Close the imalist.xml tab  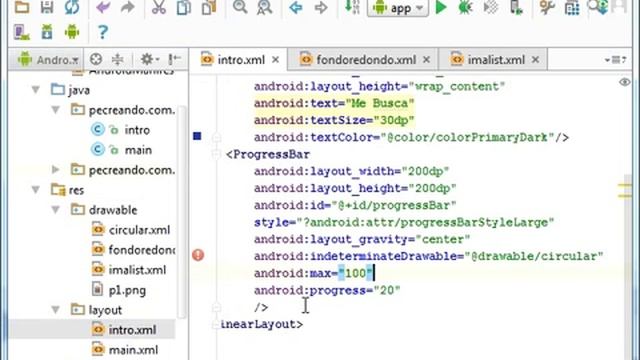(536, 60)
